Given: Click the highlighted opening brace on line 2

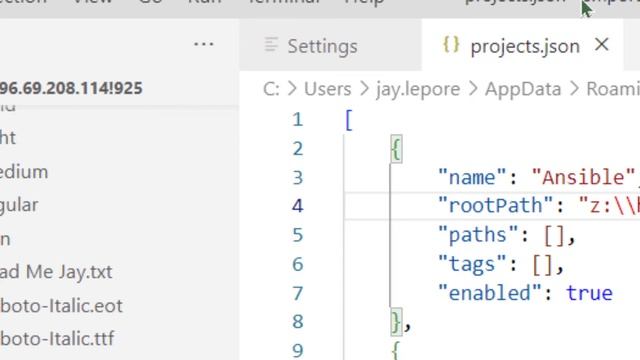Looking at the screenshot, I should pos(396,149).
